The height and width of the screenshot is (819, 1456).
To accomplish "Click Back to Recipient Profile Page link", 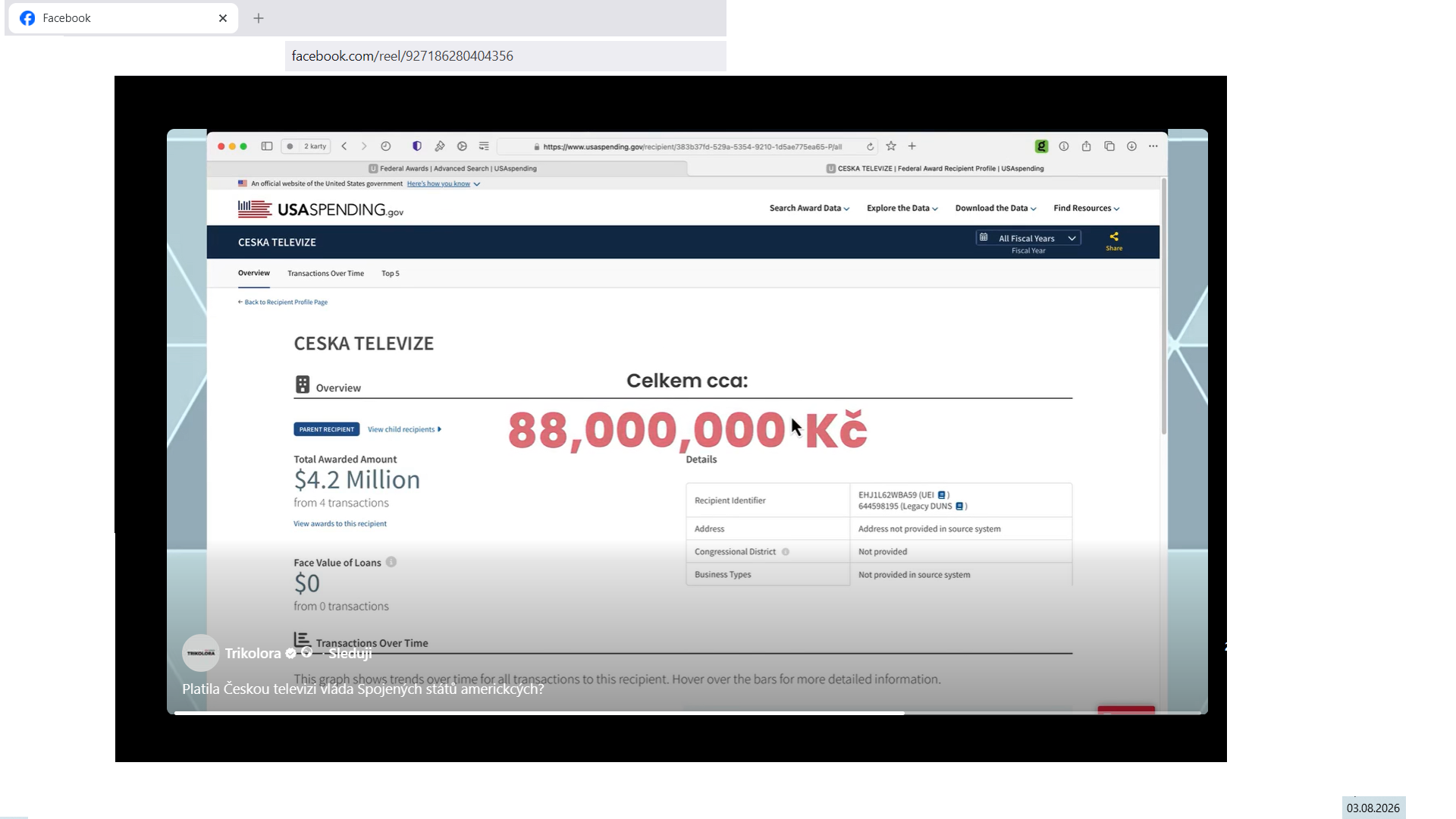I will click(283, 302).
